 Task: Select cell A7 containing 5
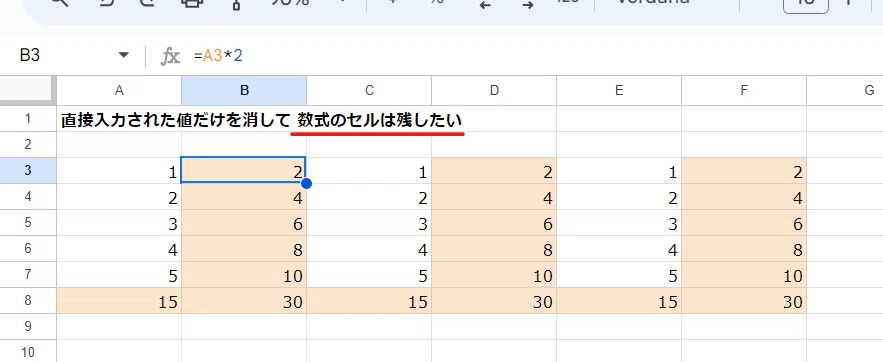click(119, 274)
